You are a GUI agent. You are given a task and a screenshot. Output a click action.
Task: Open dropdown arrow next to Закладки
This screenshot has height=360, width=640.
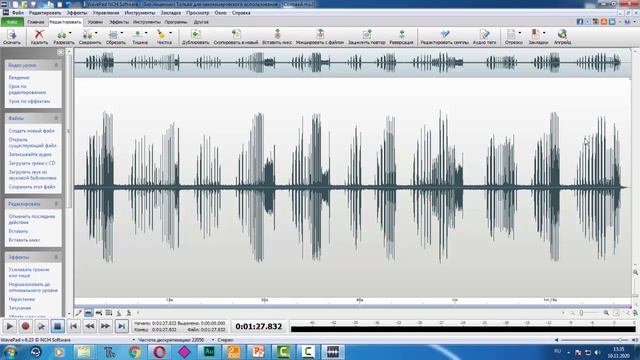[x=544, y=33]
